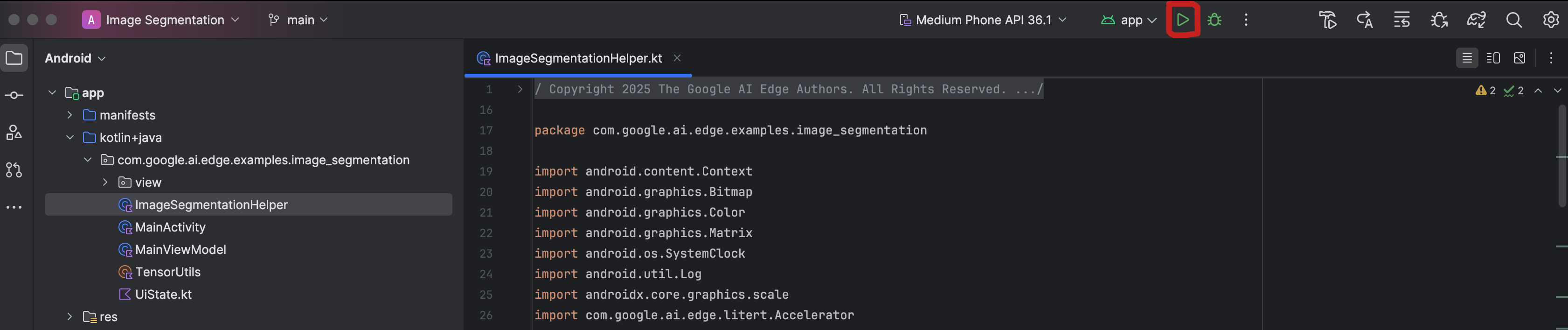The width and height of the screenshot is (1568, 330).
Task: Select the ImageSegmentationHelper.kt editor tab
Action: tap(578, 58)
